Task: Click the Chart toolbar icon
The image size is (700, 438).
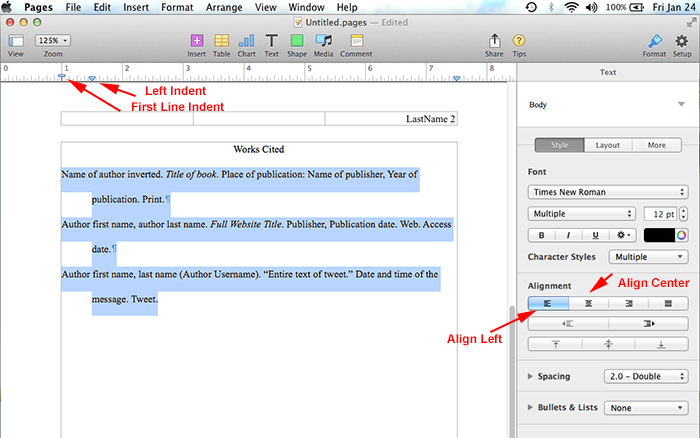Action: tap(247, 41)
